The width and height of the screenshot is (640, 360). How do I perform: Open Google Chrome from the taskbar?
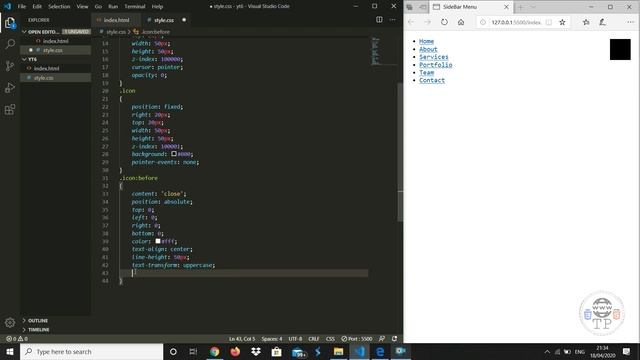point(214,351)
